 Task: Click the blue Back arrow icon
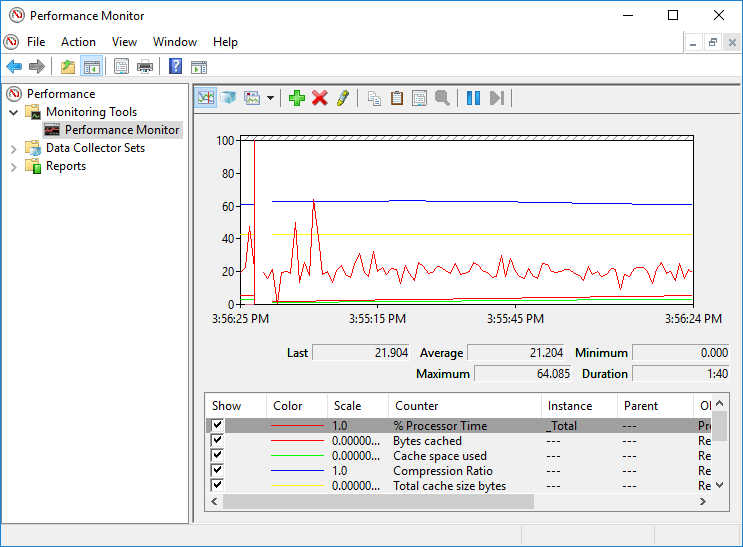coord(14,67)
